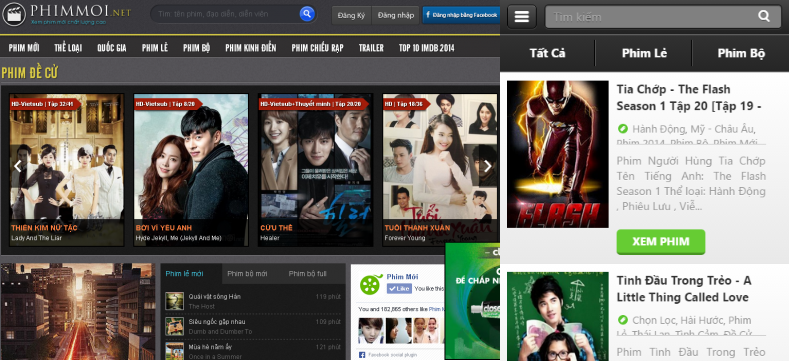Switch to the mobile Phim Lẻ tab
The height and width of the screenshot is (361, 792).
pyautogui.click(x=644, y=53)
